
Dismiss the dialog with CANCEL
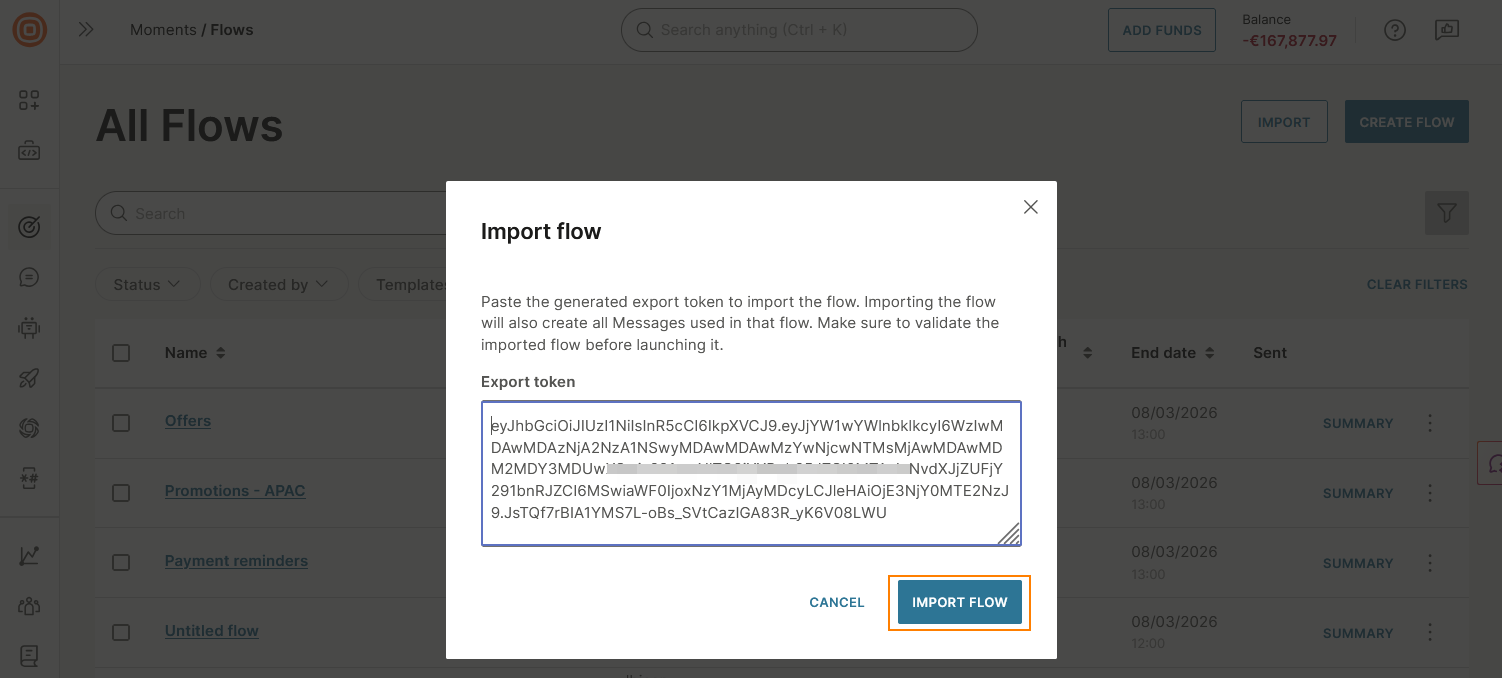[x=836, y=602]
